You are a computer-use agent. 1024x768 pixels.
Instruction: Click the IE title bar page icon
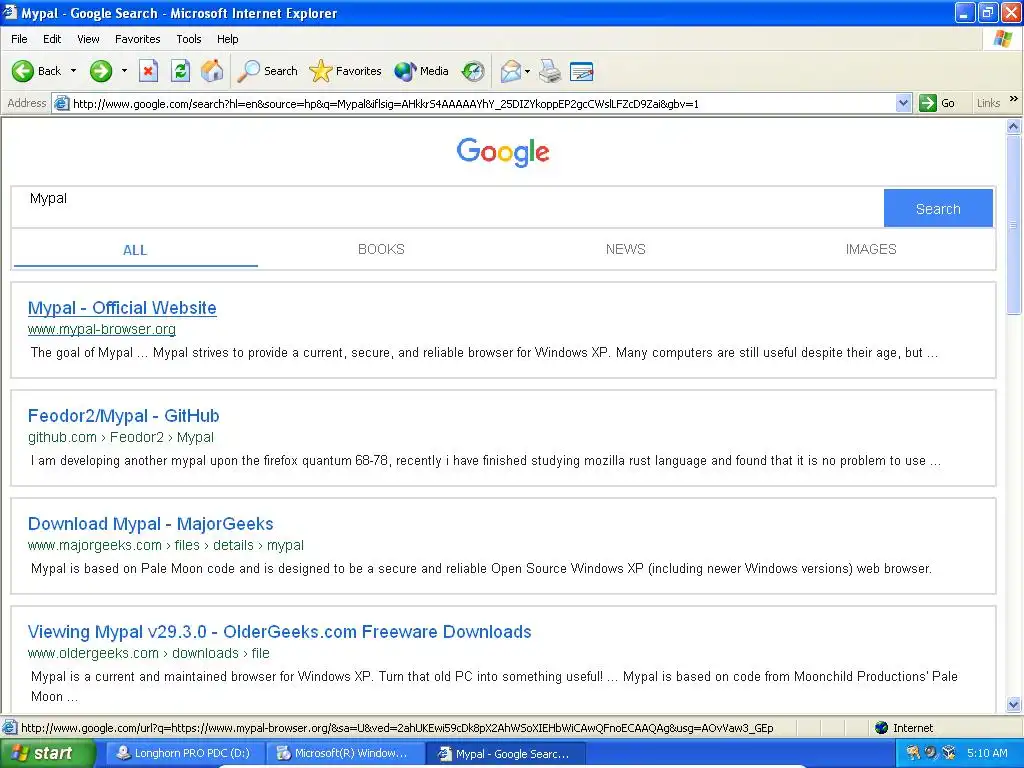point(10,12)
